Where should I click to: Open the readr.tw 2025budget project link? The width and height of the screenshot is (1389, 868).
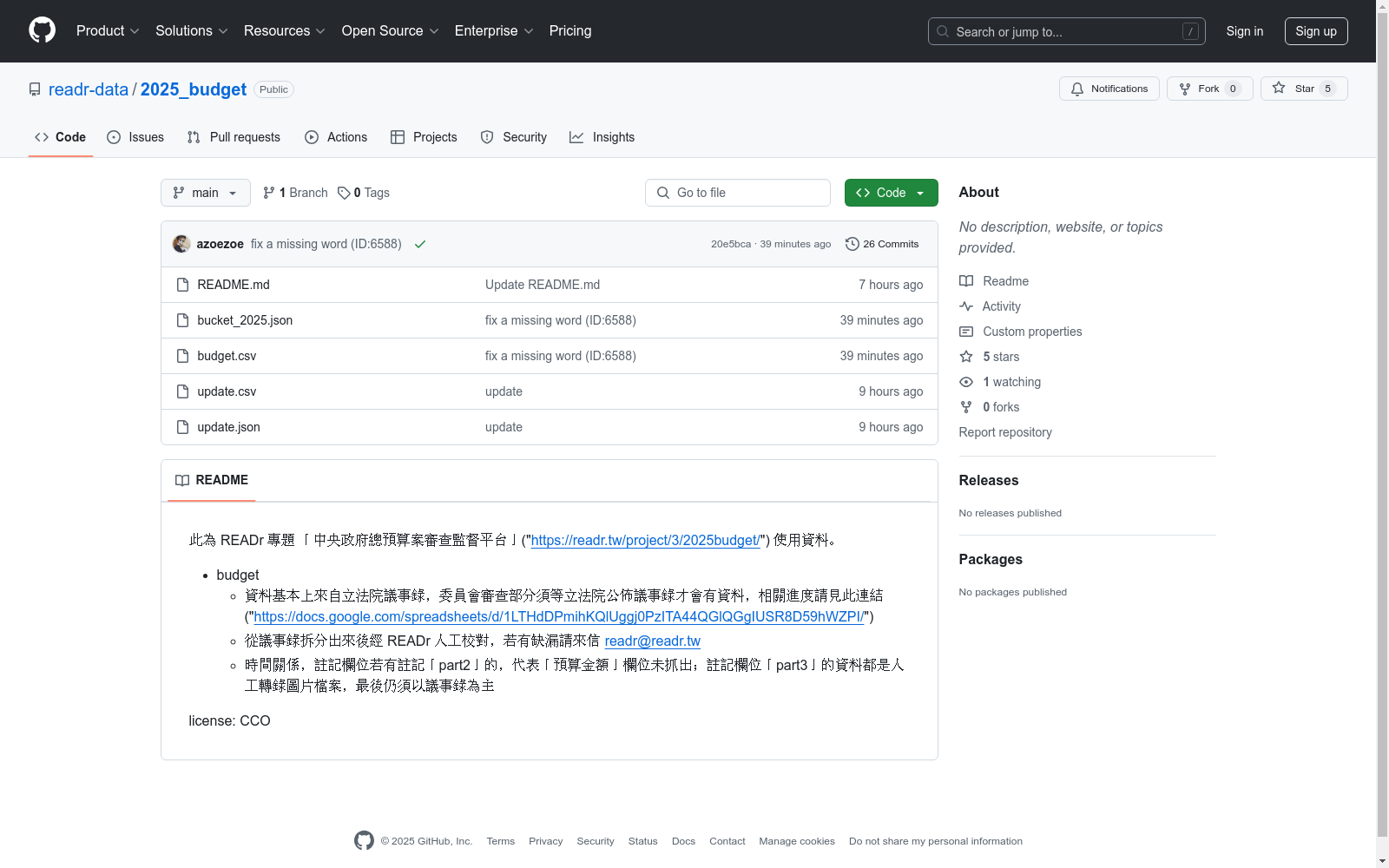pyautogui.click(x=646, y=540)
